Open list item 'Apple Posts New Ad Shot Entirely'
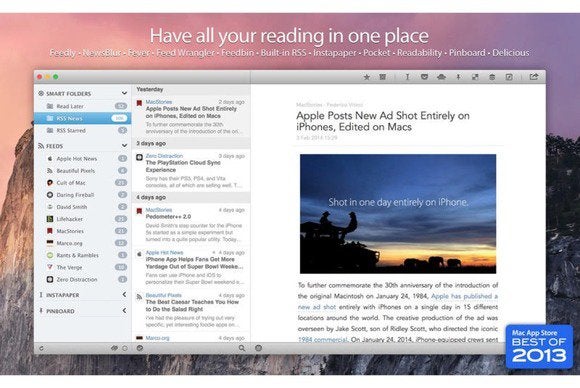580x388 pixels. 191,117
